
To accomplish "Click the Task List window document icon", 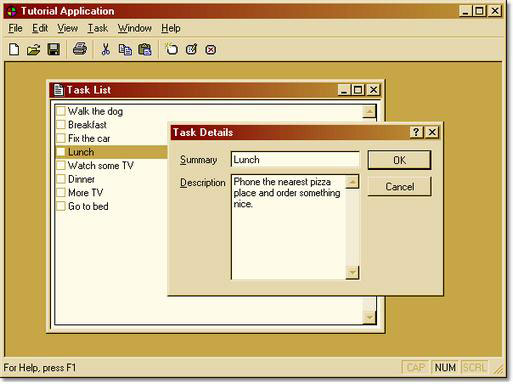I will [x=58, y=90].
